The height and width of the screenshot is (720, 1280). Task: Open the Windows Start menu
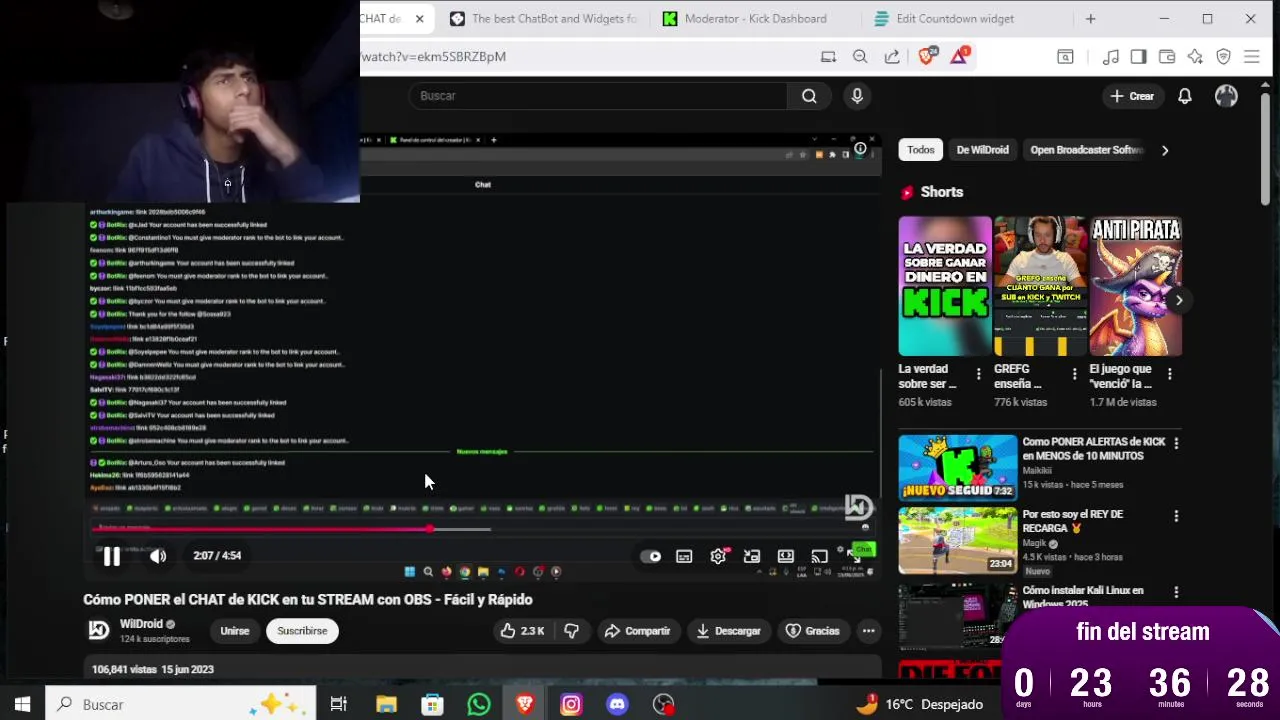click(22, 704)
